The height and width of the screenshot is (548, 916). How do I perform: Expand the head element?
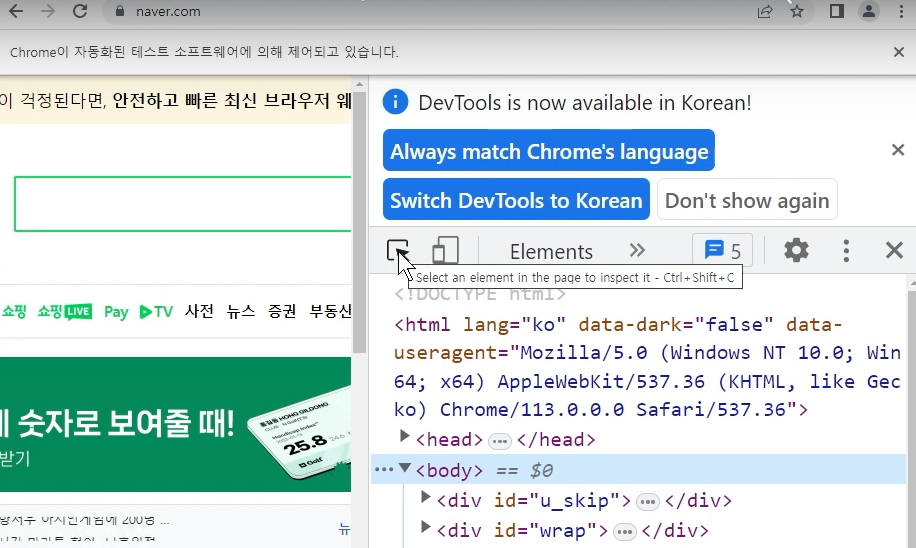[x=404, y=436]
